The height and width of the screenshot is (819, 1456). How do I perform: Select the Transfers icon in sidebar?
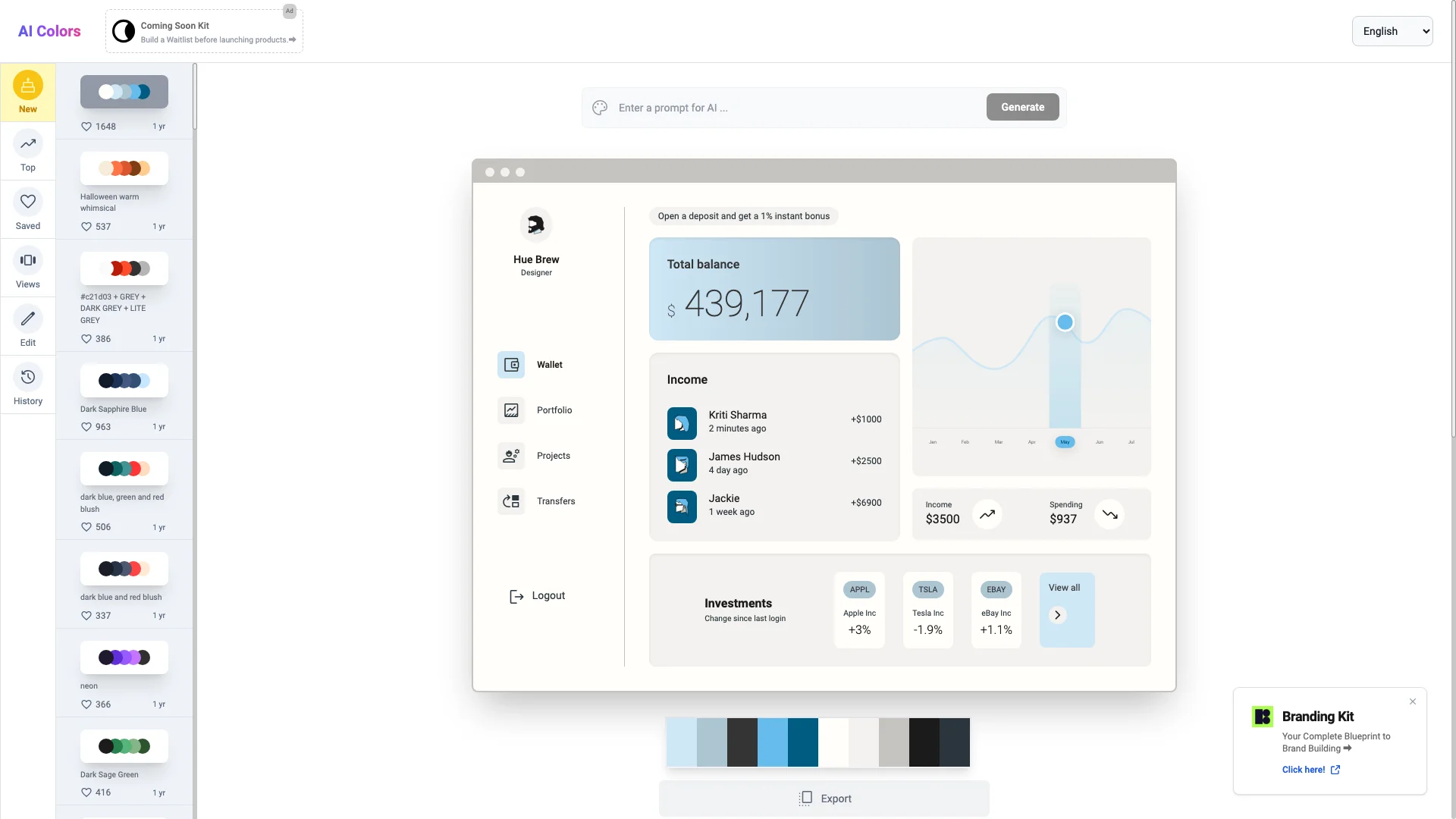pyautogui.click(x=512, y=501)
